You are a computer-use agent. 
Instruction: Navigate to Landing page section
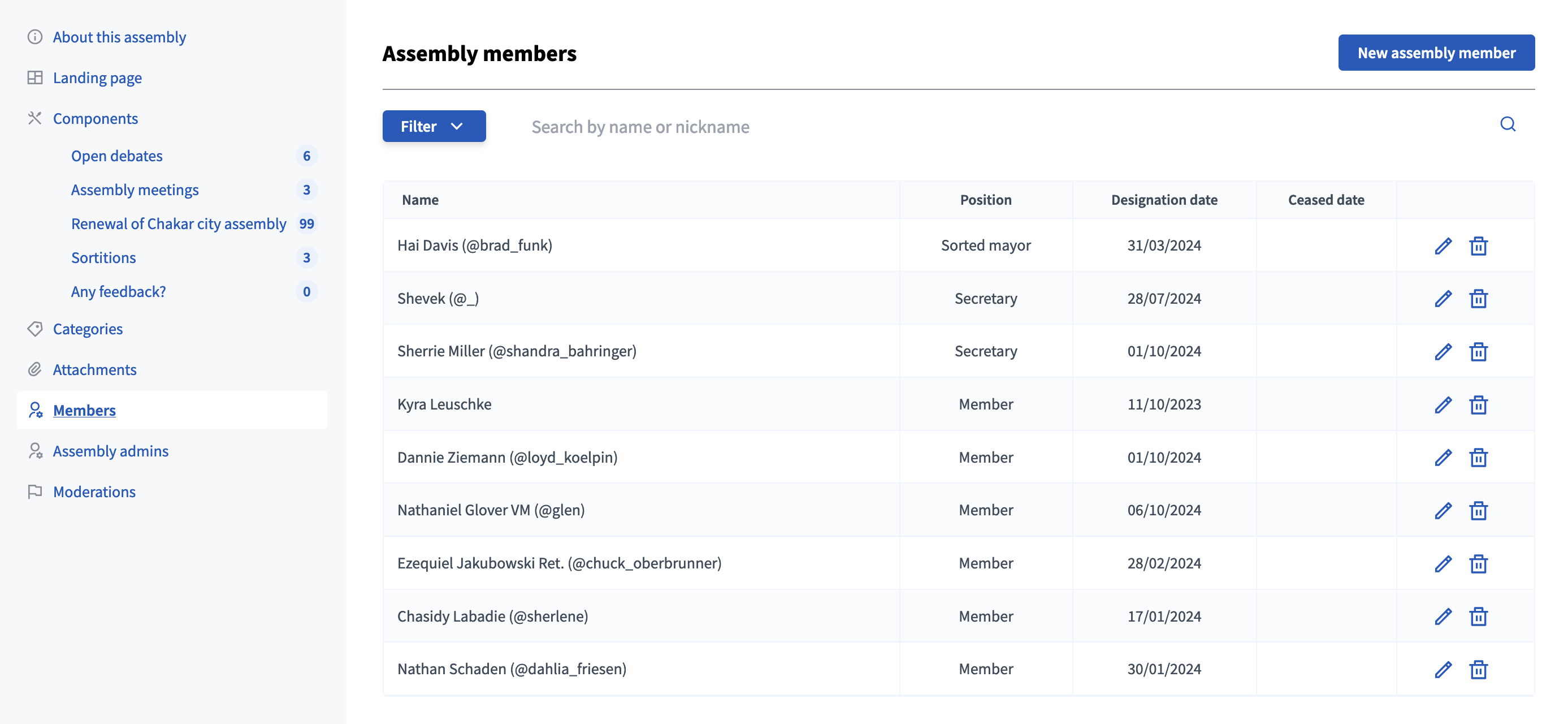pos(97,75)
